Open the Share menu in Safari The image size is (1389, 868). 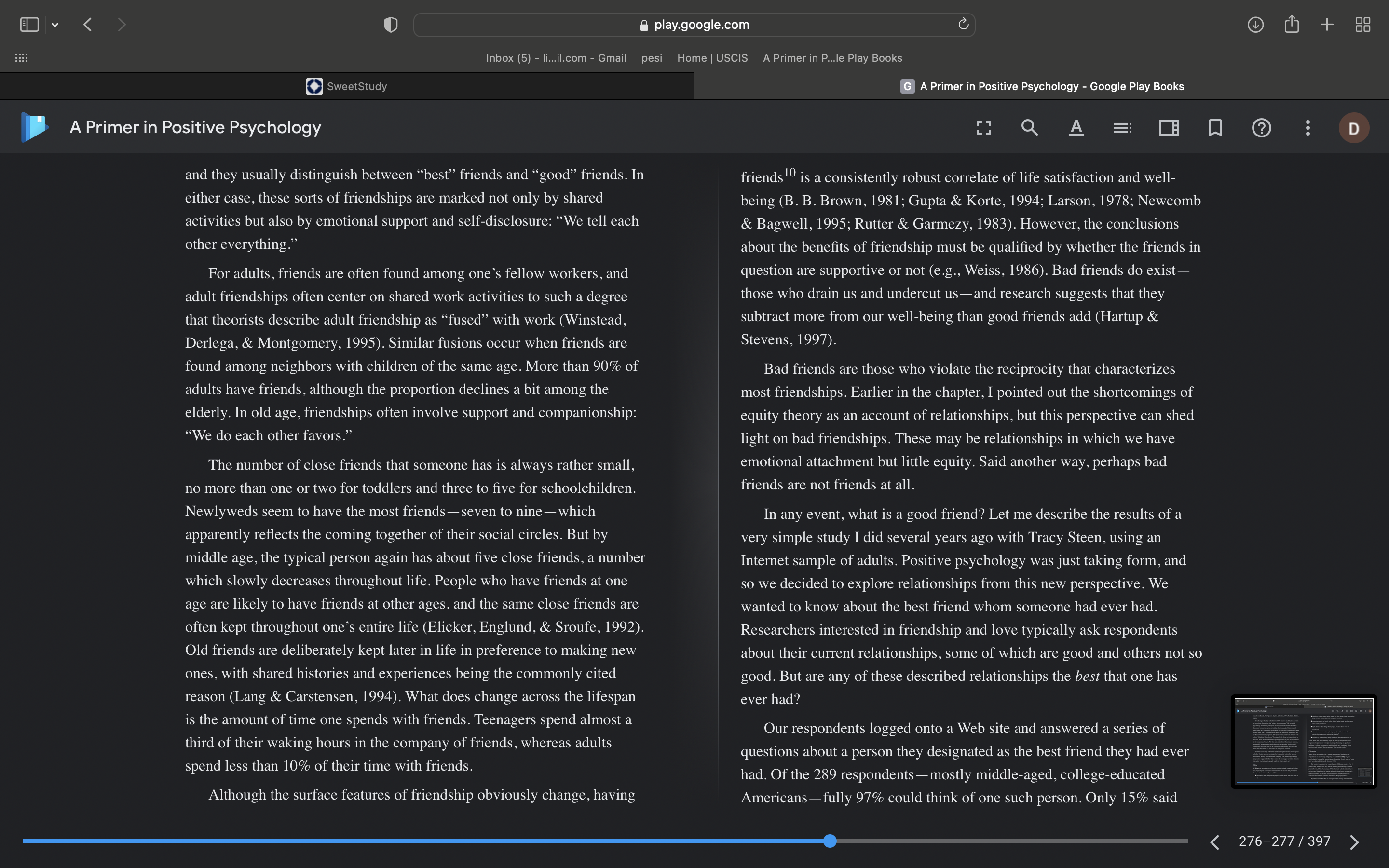click(x=1292, y=24)
